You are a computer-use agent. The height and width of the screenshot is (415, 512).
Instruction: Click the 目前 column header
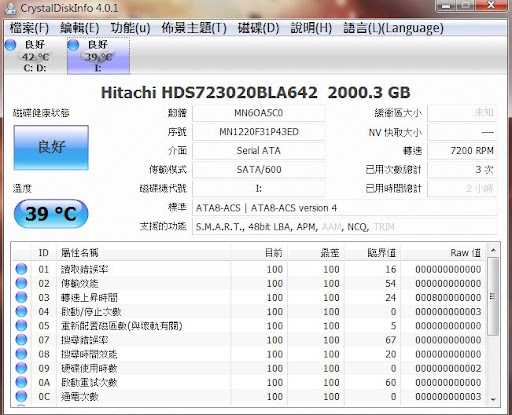tap(259, 253)
